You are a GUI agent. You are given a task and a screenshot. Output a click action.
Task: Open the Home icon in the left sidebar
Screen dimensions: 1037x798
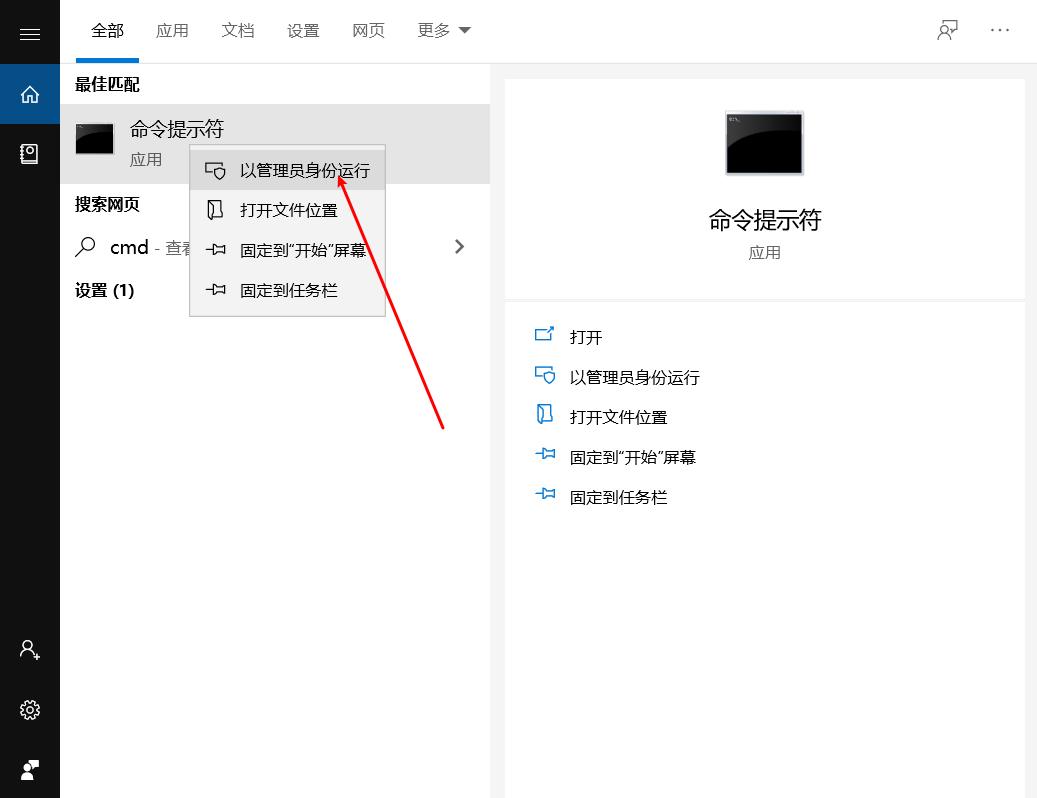30,93
